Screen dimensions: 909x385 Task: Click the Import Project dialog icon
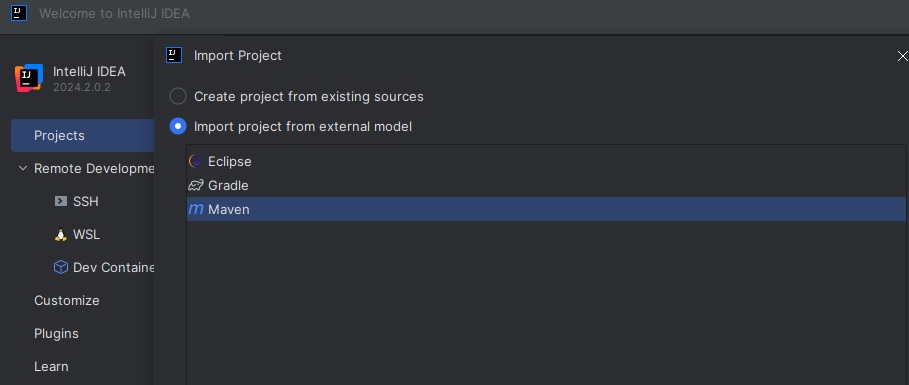(x=174, y=55)
